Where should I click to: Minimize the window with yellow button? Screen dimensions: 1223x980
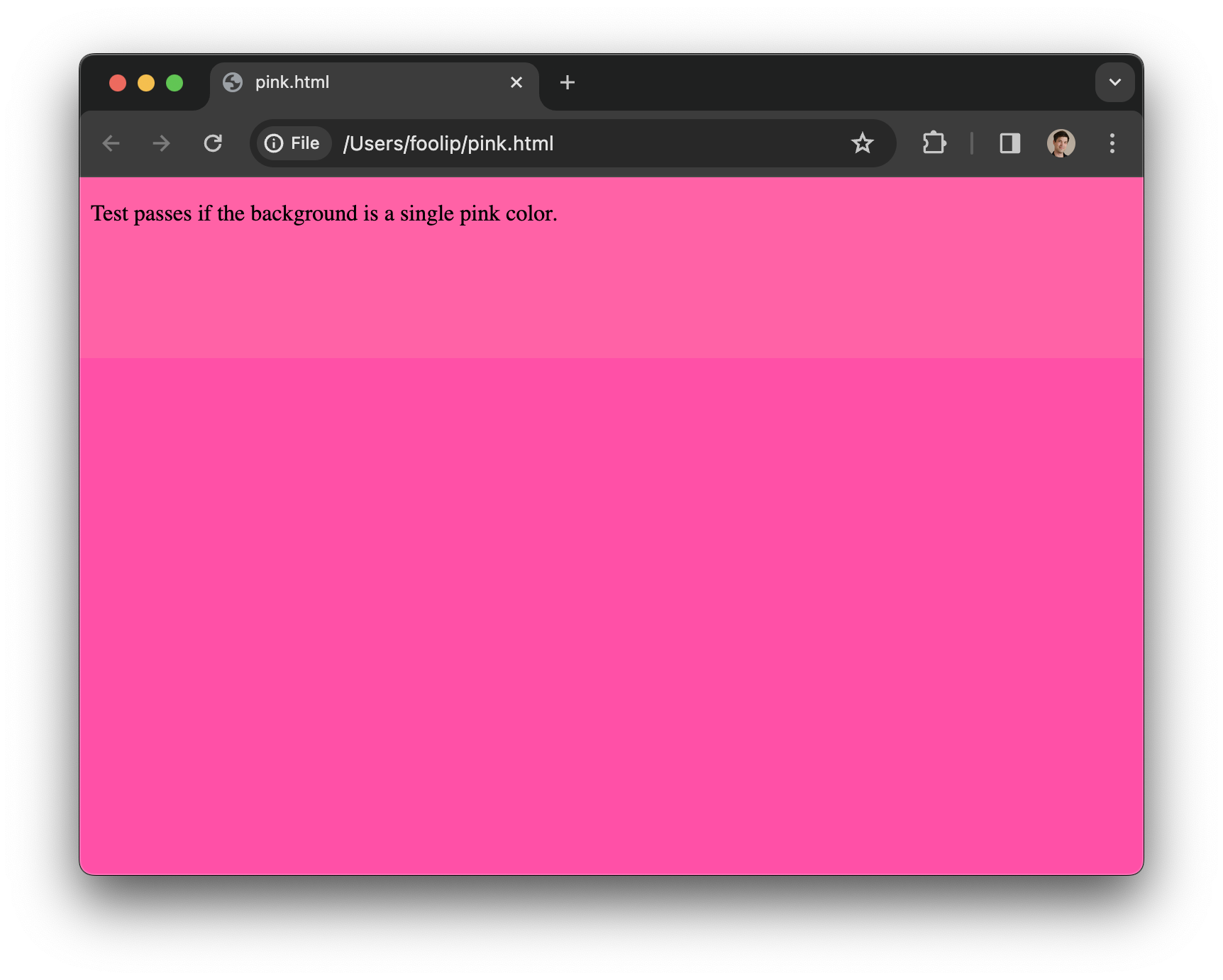tap(146, 83)
